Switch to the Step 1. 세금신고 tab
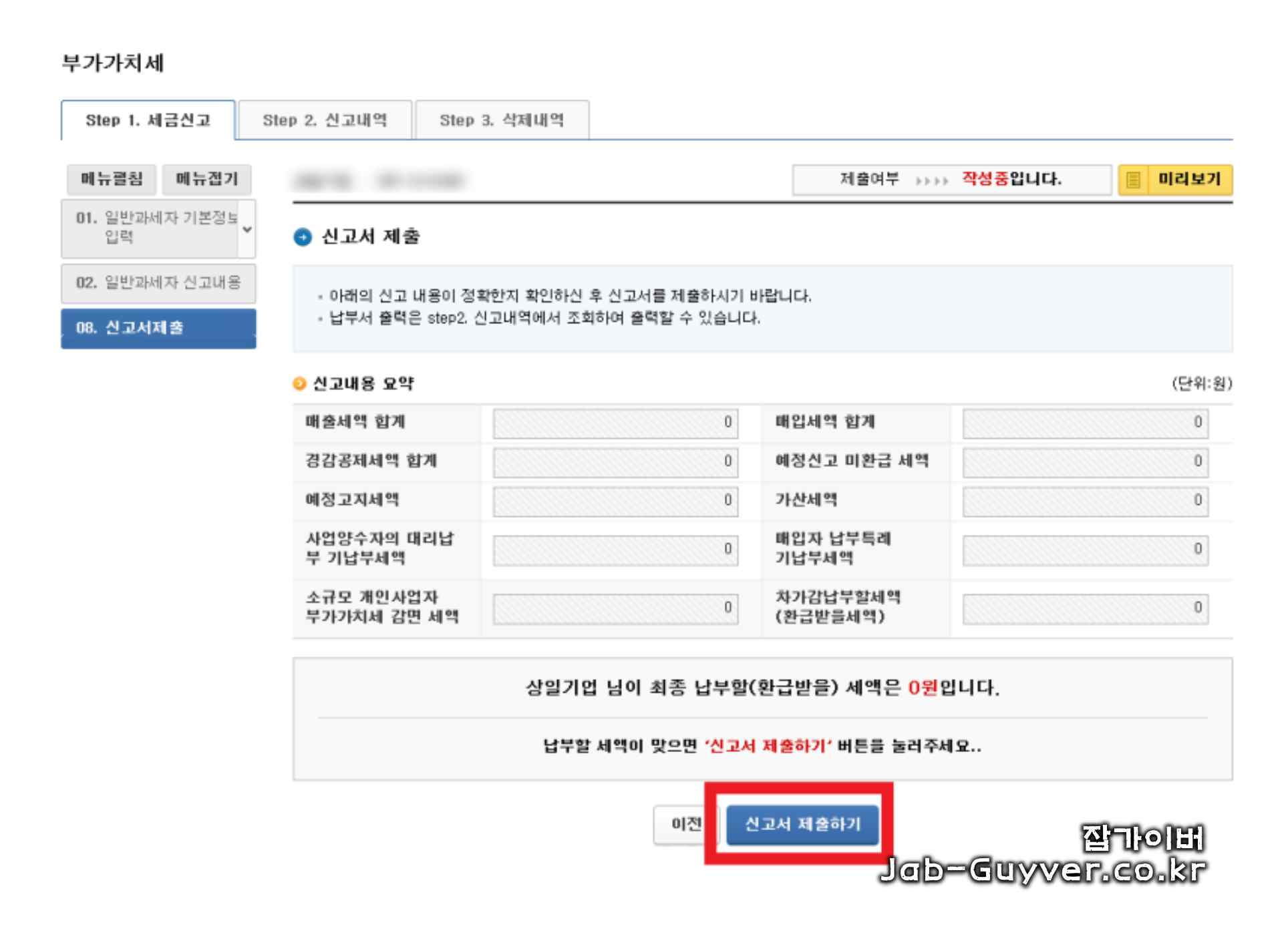 148,120
